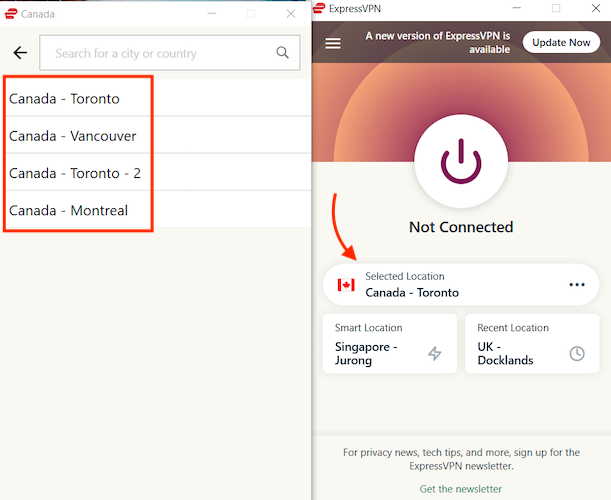Follow the Get the newsletter link
611x500 pixels.
click(461, 489)
